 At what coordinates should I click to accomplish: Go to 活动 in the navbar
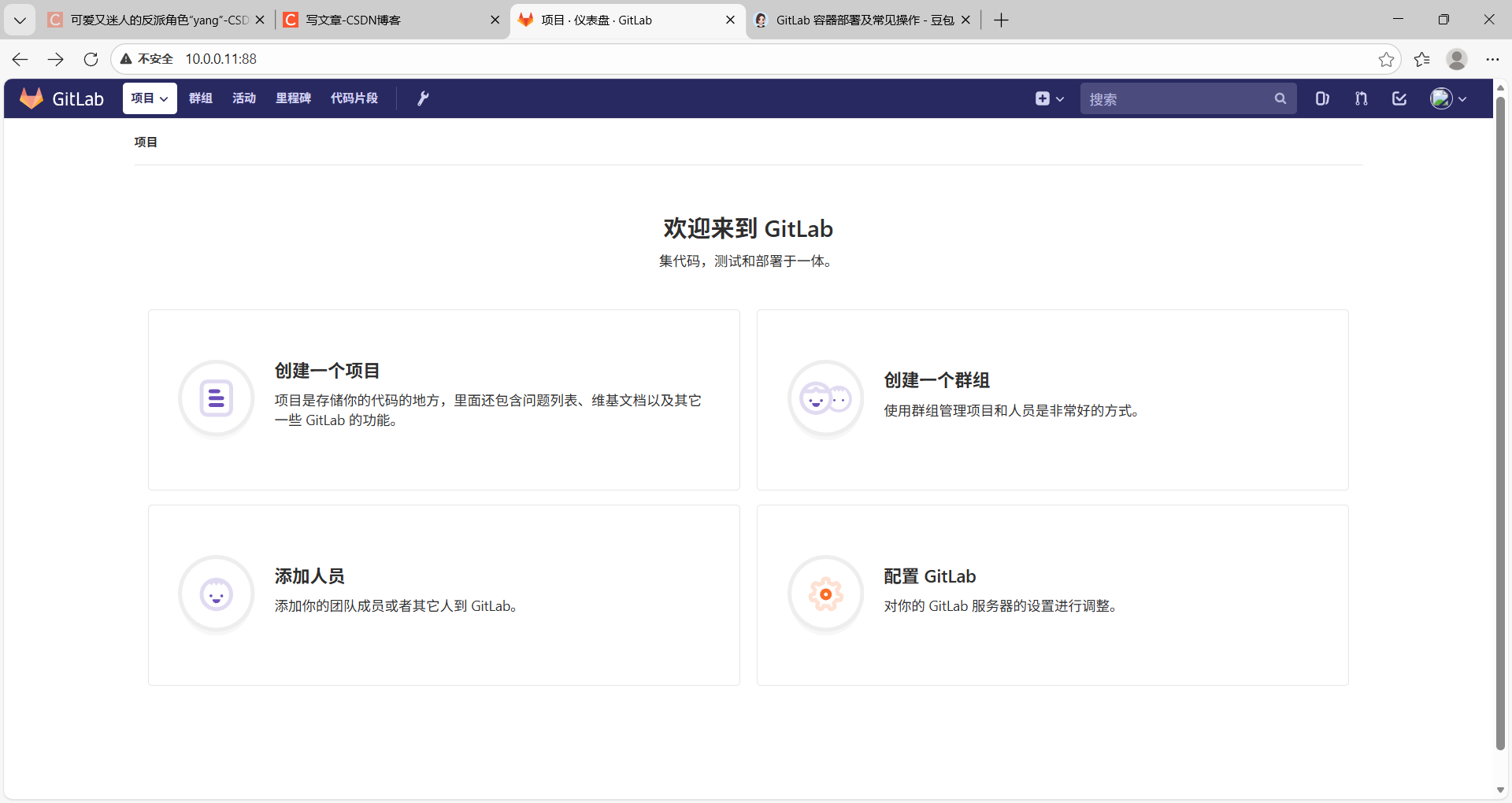(244, 98)
